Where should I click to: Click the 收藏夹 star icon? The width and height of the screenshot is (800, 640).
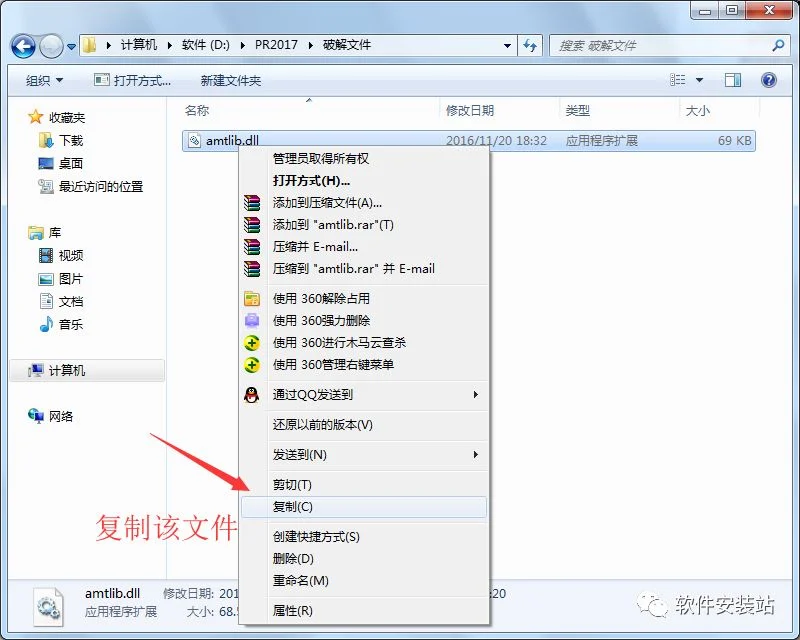[35, 117]
